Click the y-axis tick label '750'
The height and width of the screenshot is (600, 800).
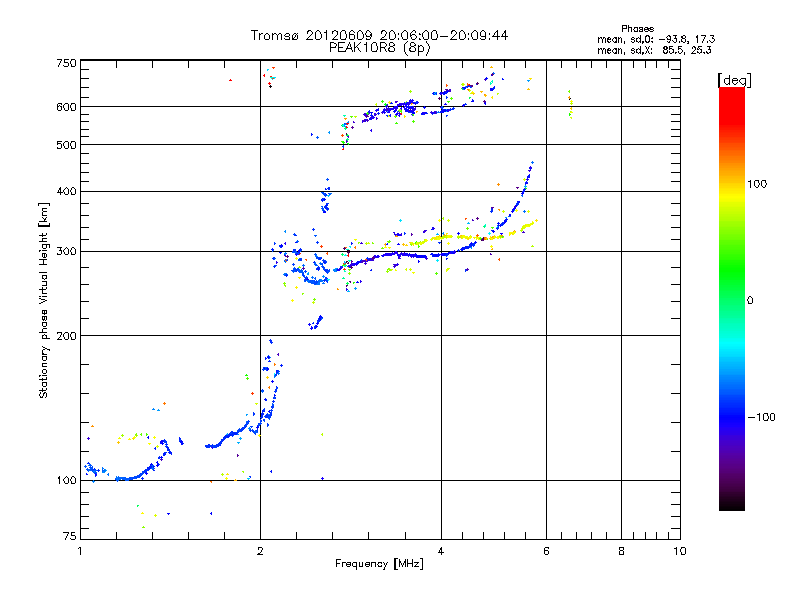click(66, 63)
